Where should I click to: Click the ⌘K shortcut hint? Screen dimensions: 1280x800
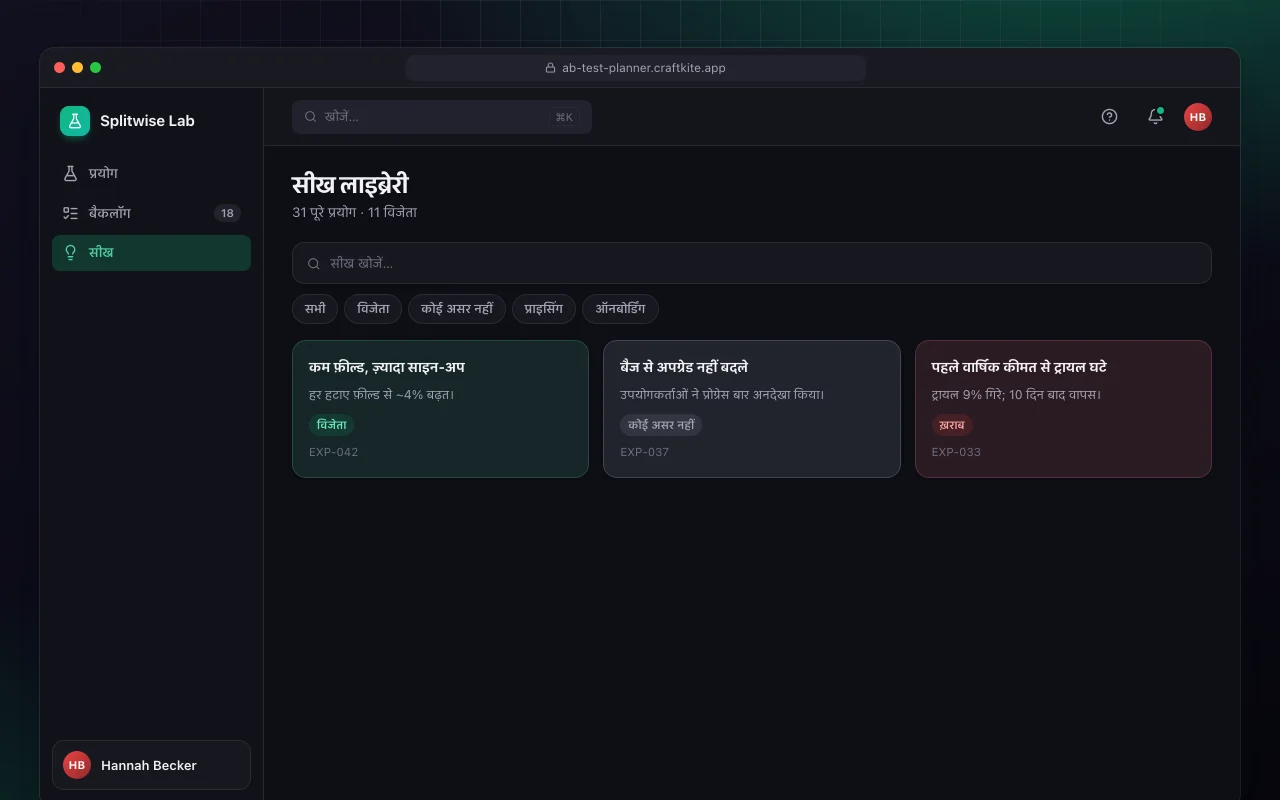click(x=564, y=117)
